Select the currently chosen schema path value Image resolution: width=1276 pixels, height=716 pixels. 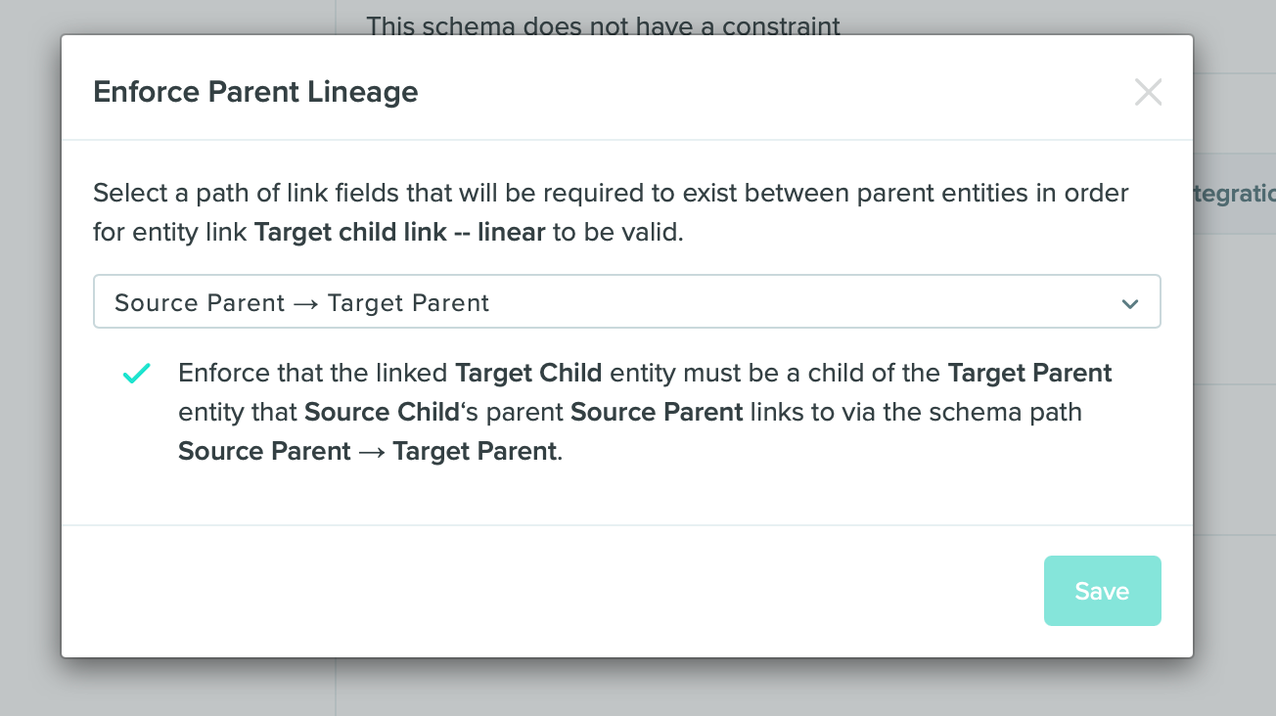[300, 302]
